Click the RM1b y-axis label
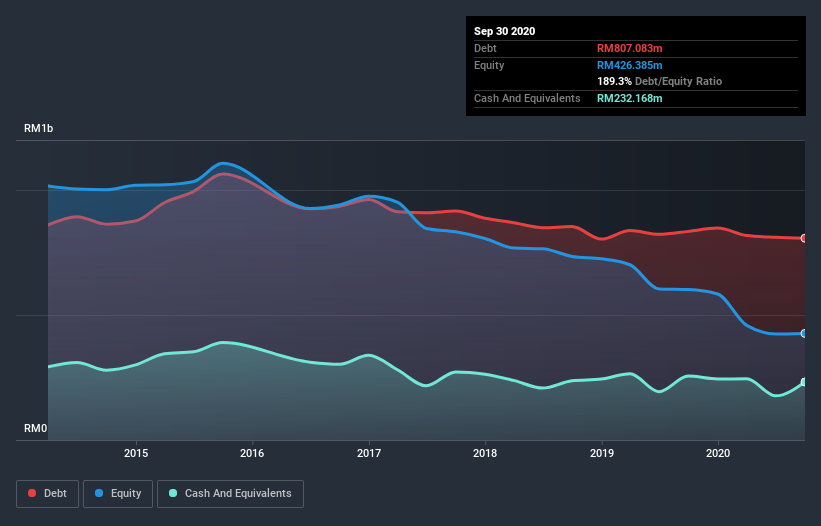821x526 pixels. coord(38,128)
